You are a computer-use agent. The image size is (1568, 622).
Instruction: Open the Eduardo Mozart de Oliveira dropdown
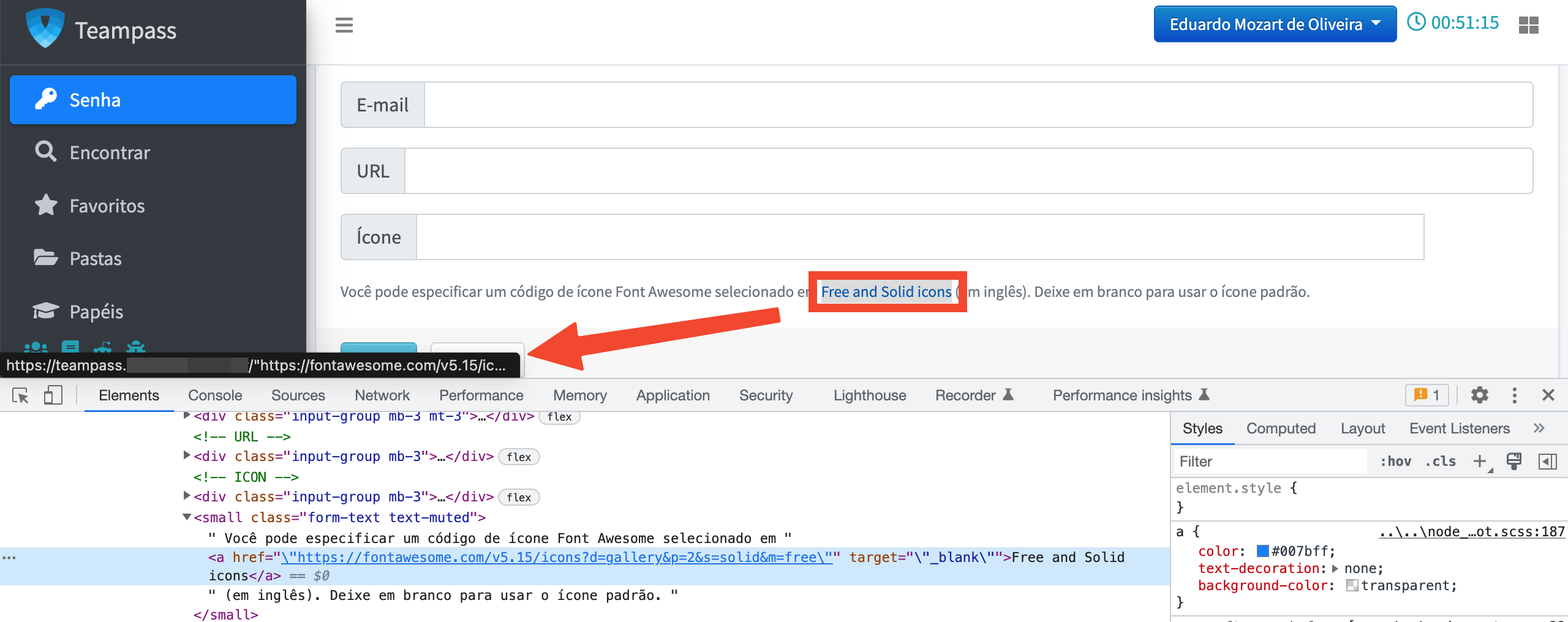tap(1275, 24)
